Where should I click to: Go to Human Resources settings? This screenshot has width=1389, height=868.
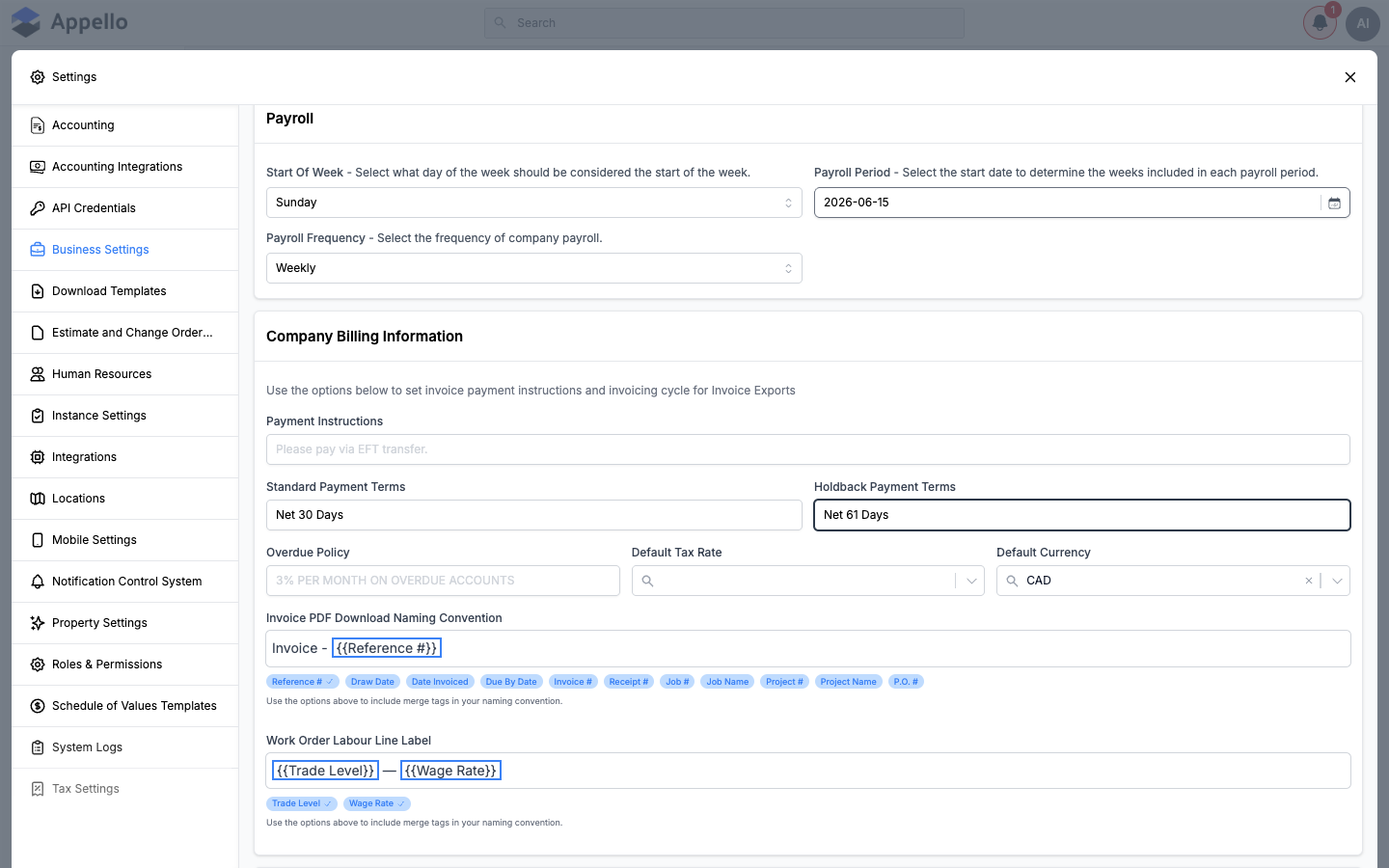point(125,374)
